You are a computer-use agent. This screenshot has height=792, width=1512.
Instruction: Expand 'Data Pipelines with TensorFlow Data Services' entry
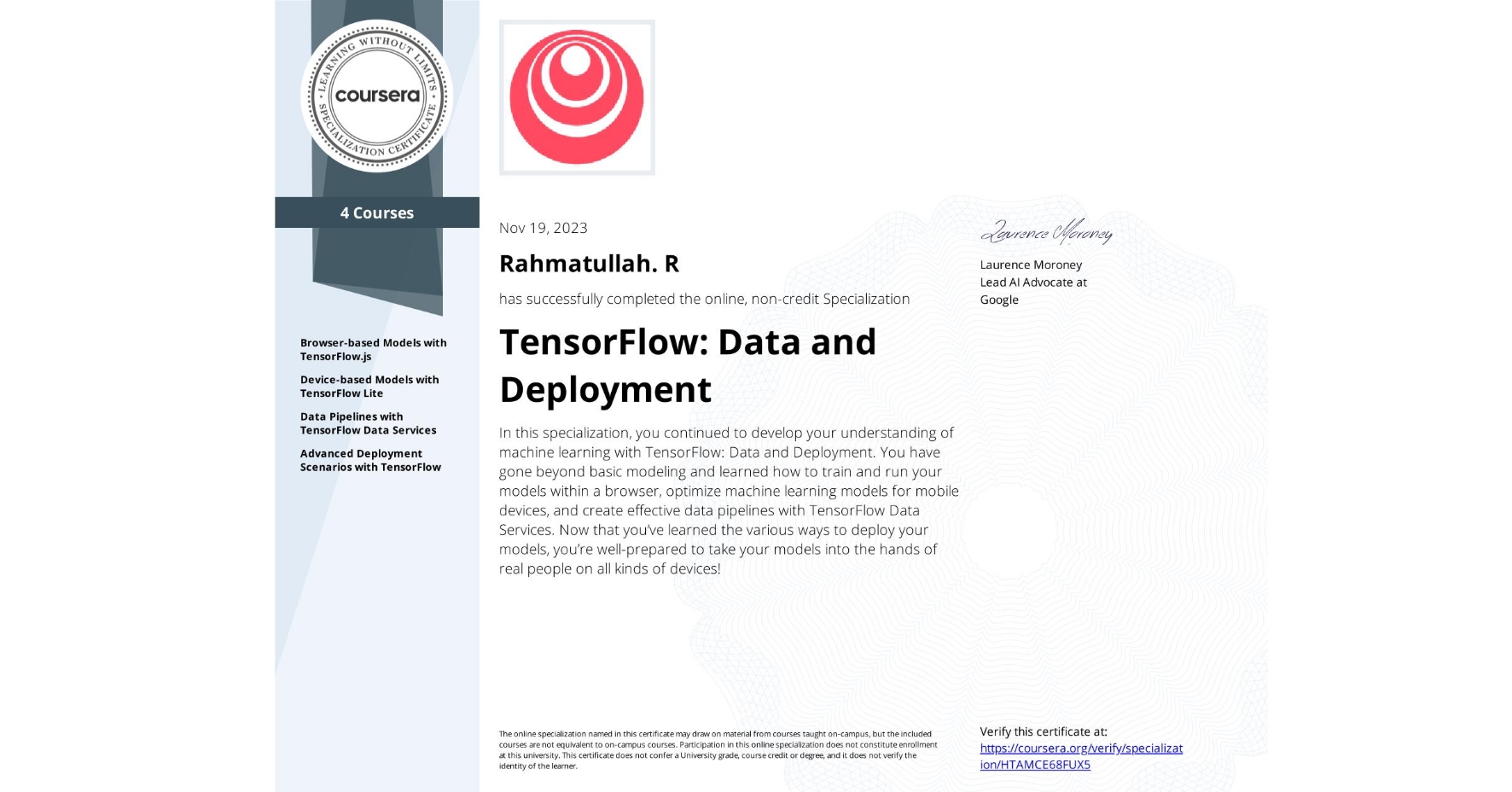click(367, 423)
